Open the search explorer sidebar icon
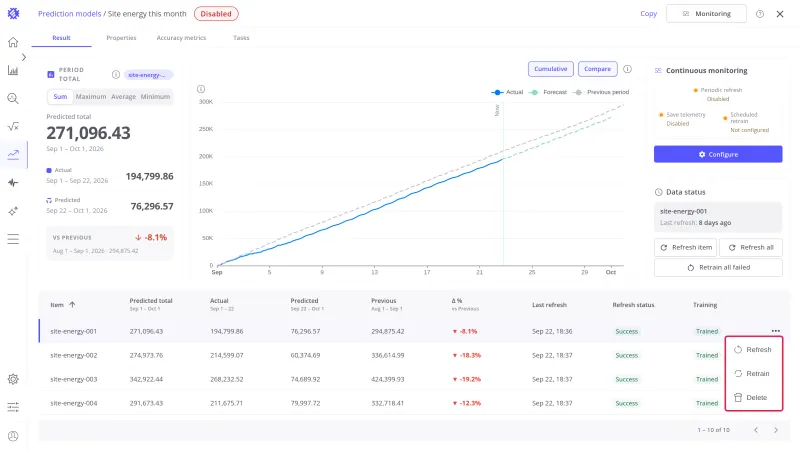The width and height of the screenshot is (800, 450). click(x=13, y=98)
